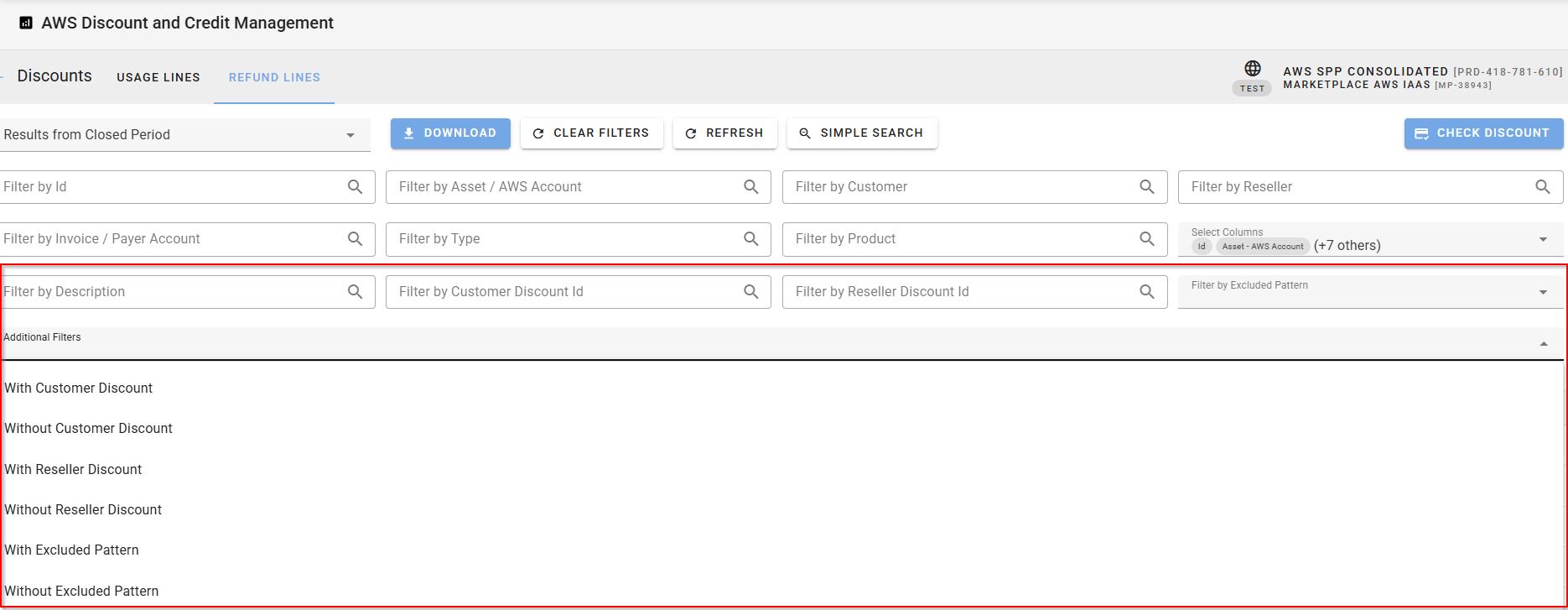The height and width of the screenshot is (610, 1568).
Task: Switch to the Usage Lines tab
Action: pyautogui.click(x=158, y=77)
